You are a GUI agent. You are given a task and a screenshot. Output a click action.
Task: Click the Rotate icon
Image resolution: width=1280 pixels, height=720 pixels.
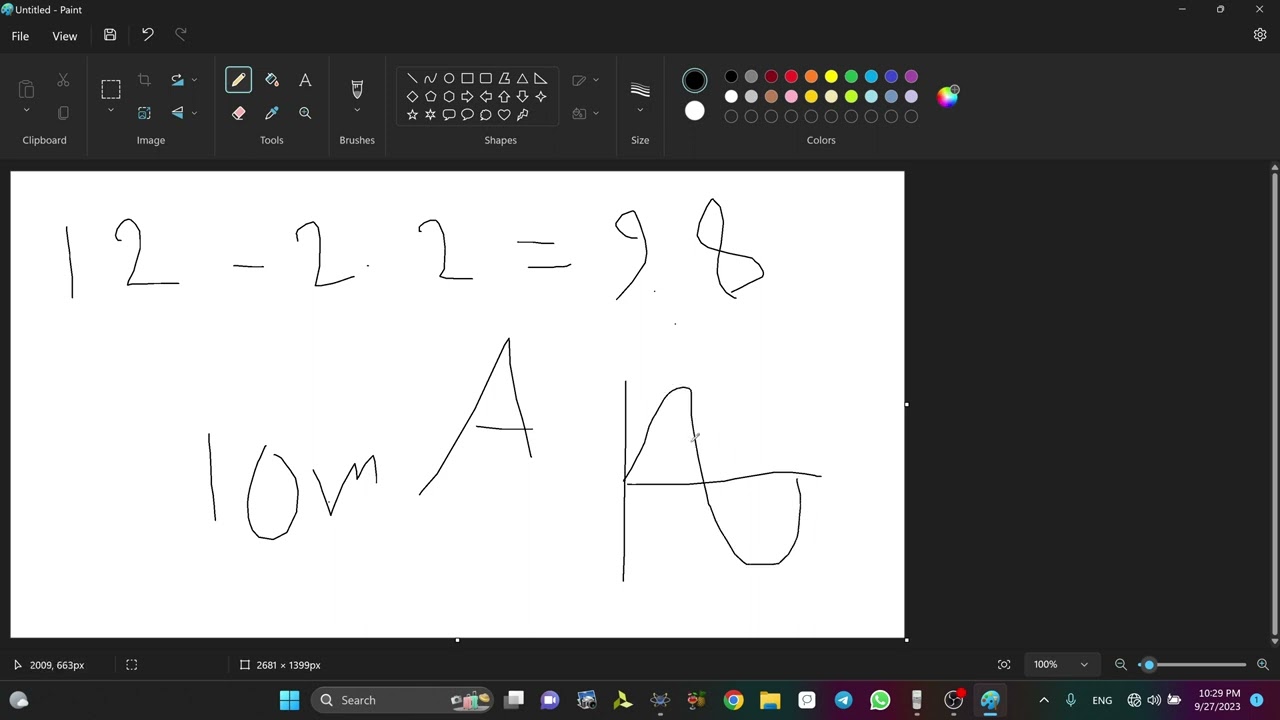pyautogui.click(x=177, y=80)
